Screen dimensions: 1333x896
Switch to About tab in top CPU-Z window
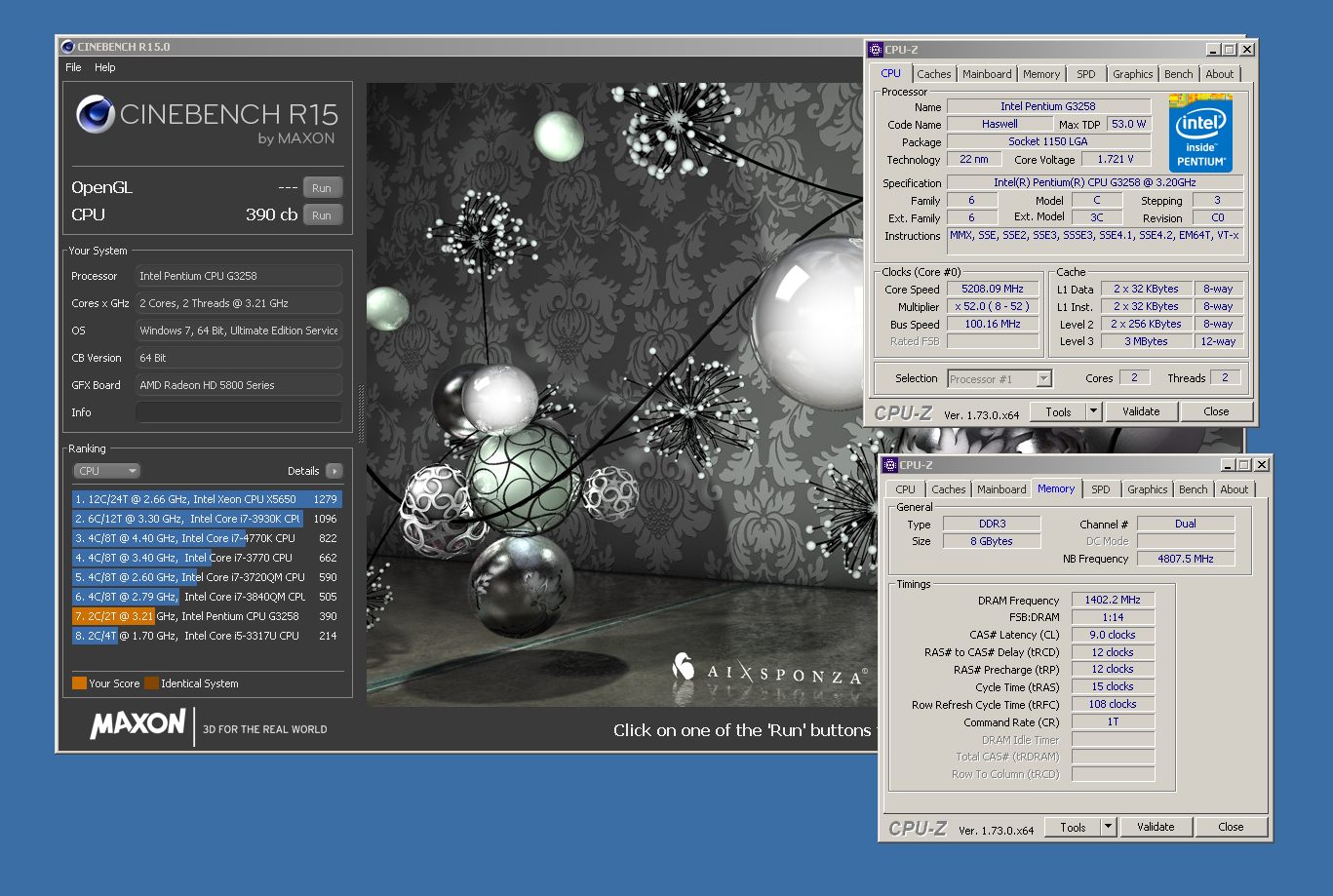[1220, 74]
